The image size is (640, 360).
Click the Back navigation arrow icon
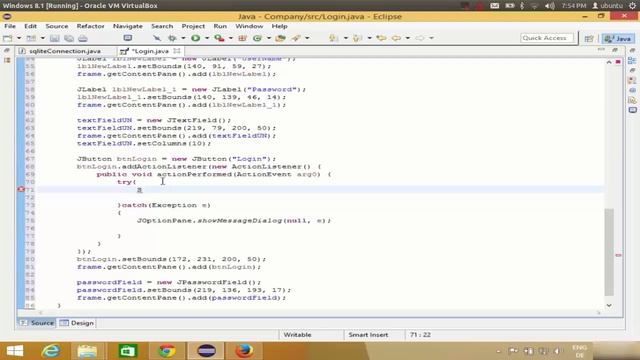coord(396,38)
